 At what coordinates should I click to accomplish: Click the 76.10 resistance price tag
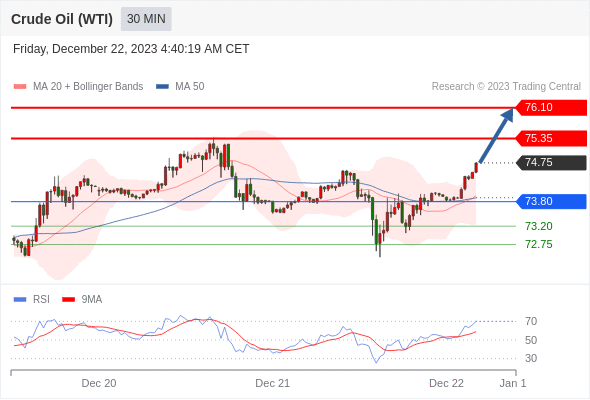(551, 108)
